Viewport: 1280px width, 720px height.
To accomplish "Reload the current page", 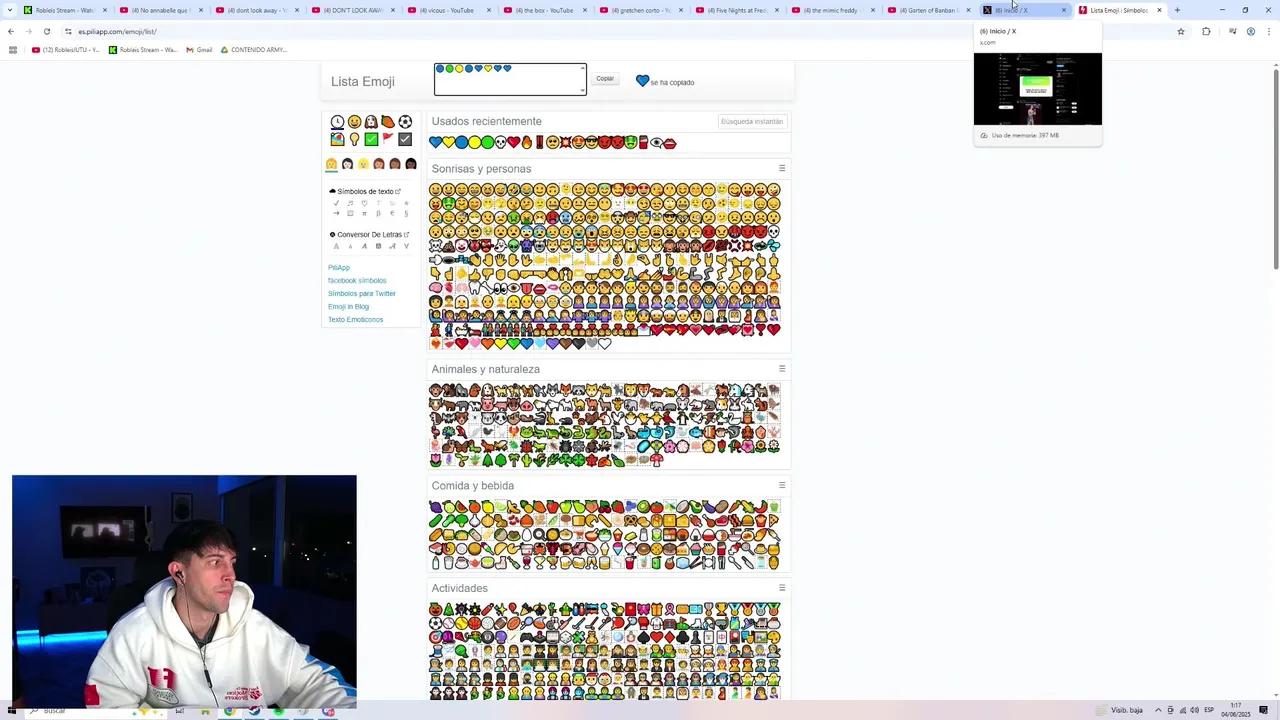I will click(46, 31).
